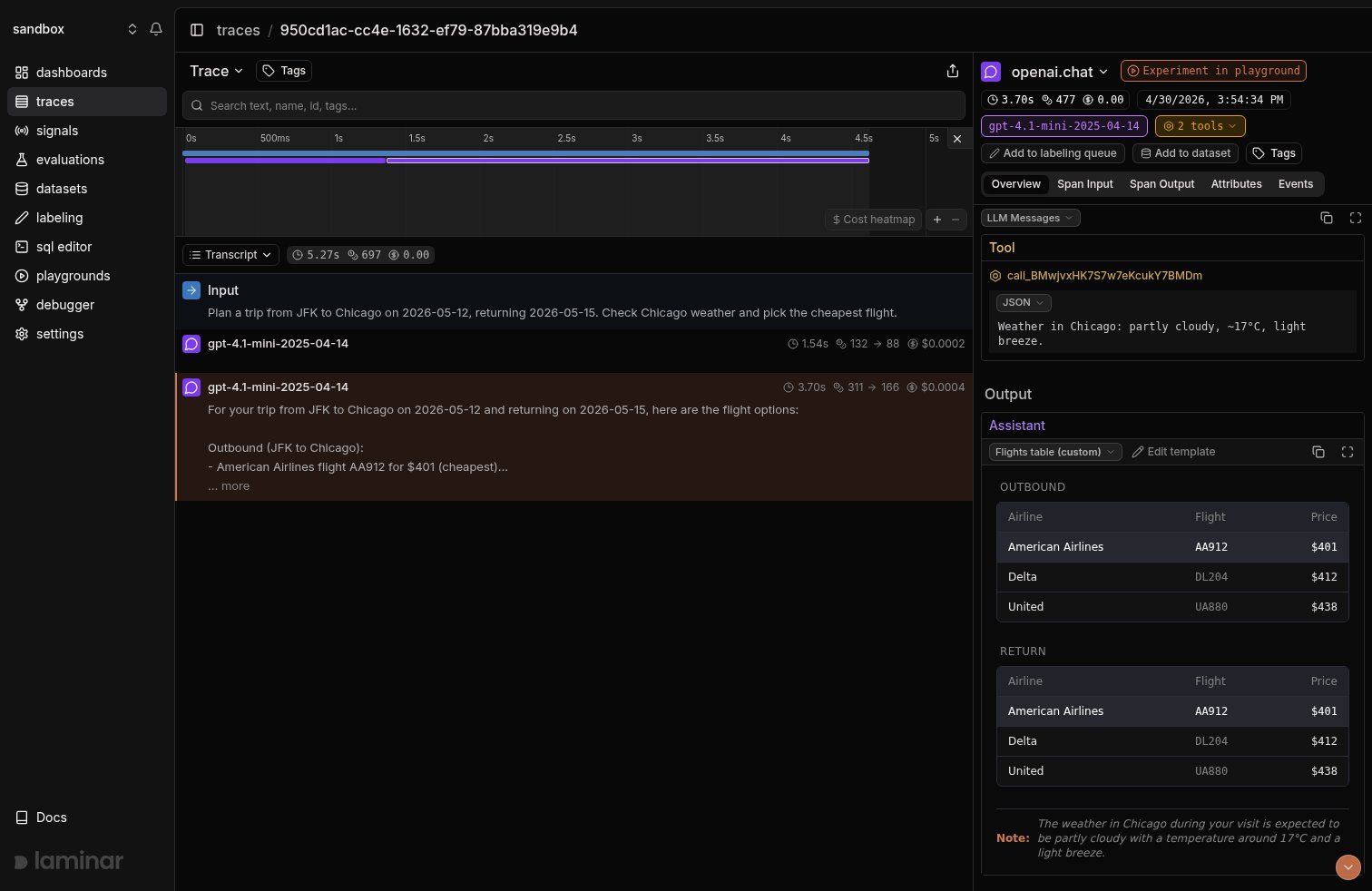The width and height of the screenshot is (1372, 891).
Task: Expand Assistant output to fullscreen
Action: [x=1347, y=452]
